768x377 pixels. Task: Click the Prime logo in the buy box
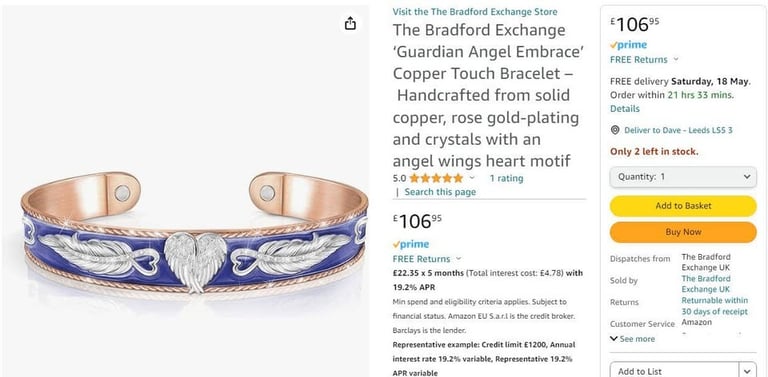tap(628, 45)
